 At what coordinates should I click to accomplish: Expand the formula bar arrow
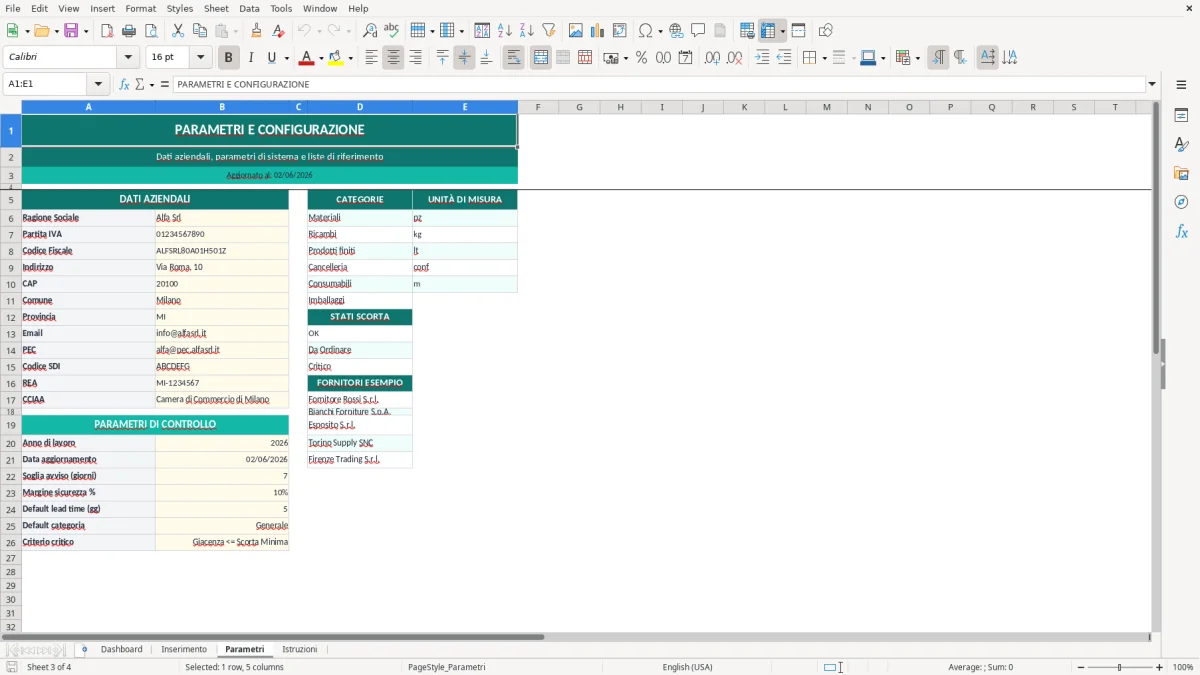1152,84
